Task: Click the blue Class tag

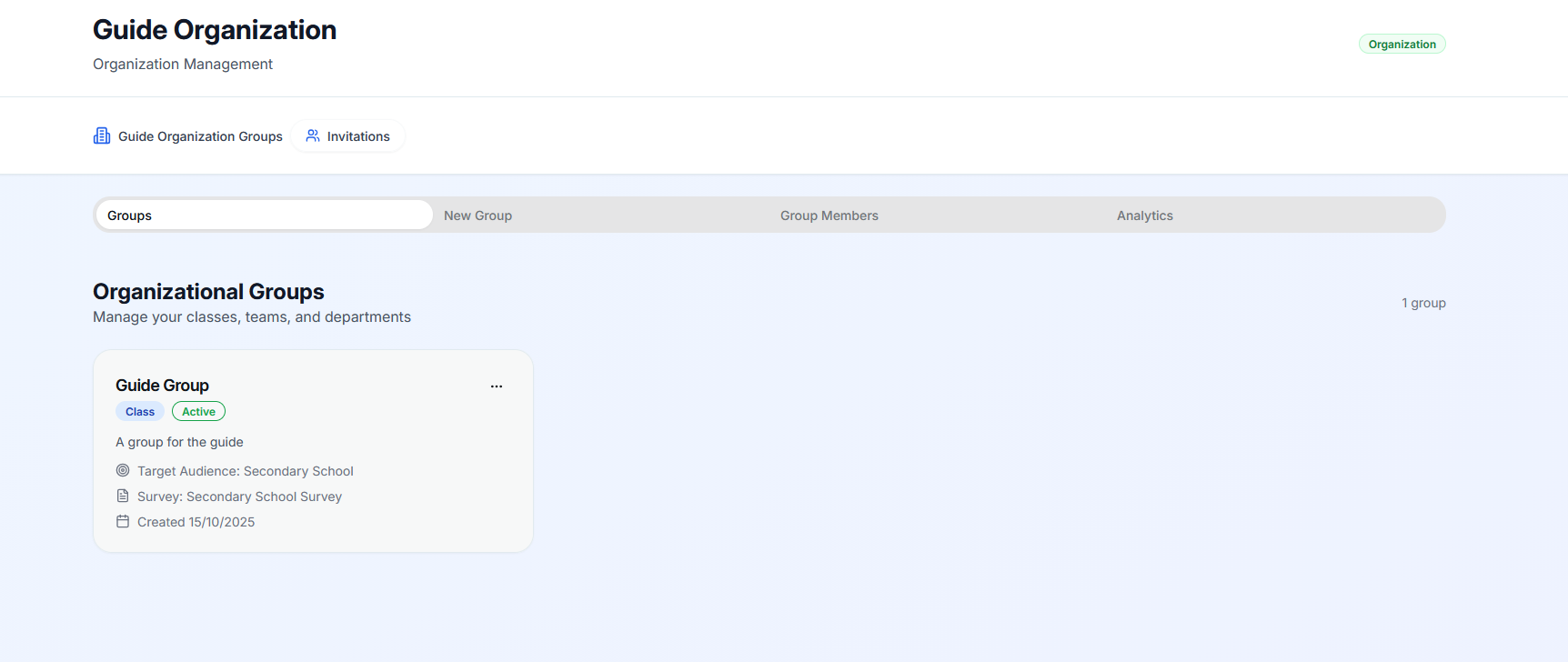Action: [140, 412]
